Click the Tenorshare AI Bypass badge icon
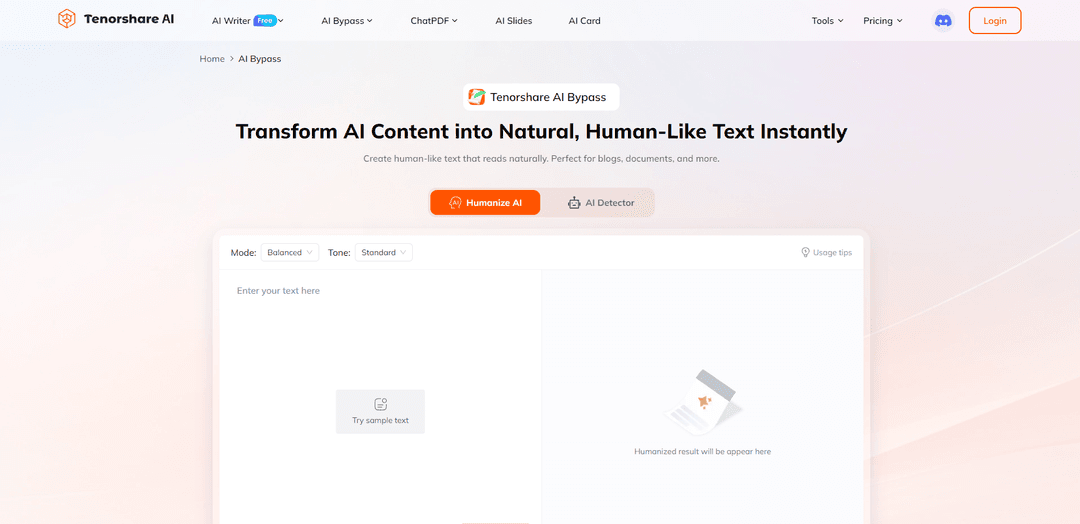1080x524 pixels. point(477,97)
